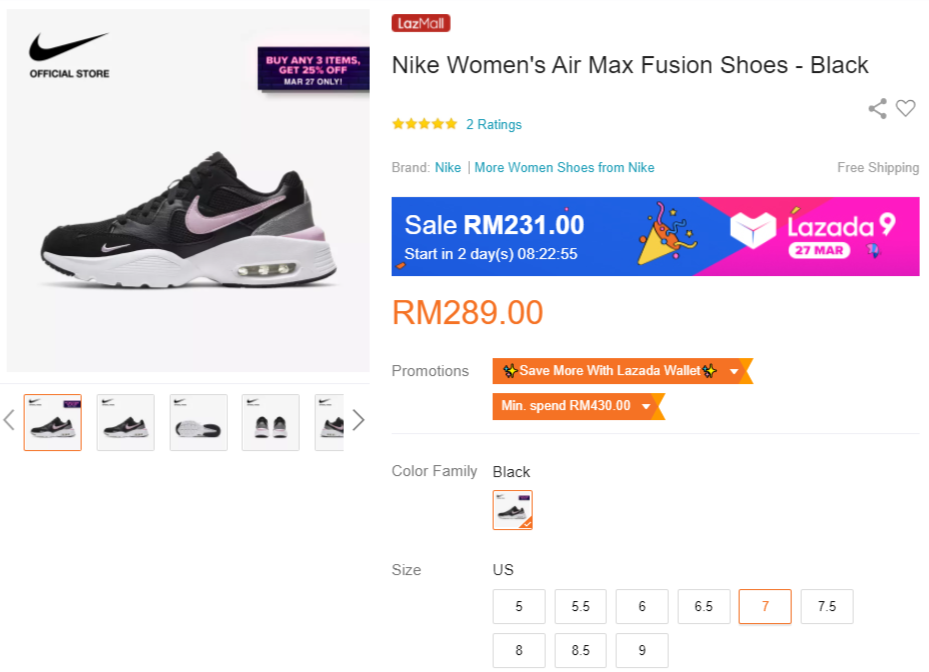View the rear heel view thumbnail
The image size is (929, 672).
pos(271,422)
